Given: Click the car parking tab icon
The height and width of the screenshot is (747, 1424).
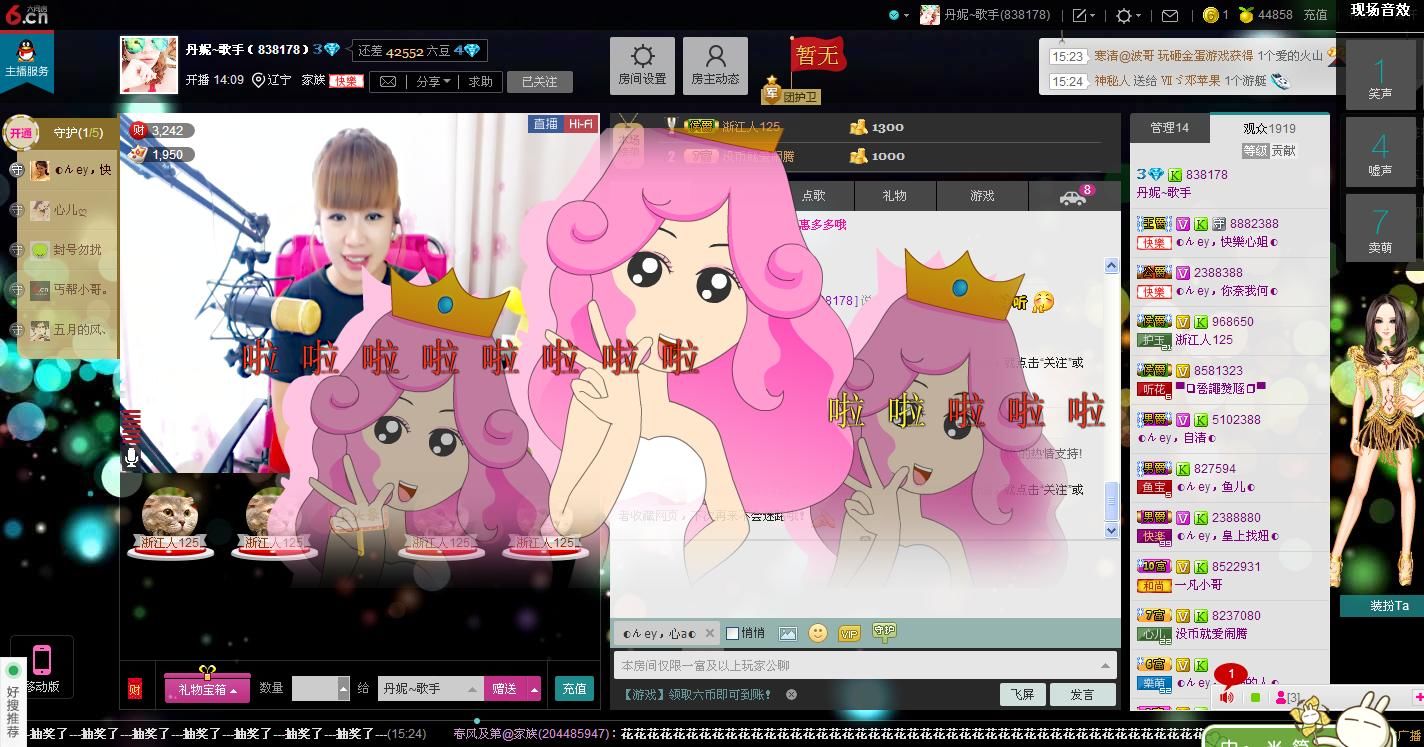Looking at the screenshot, I should coord(1074,196).
